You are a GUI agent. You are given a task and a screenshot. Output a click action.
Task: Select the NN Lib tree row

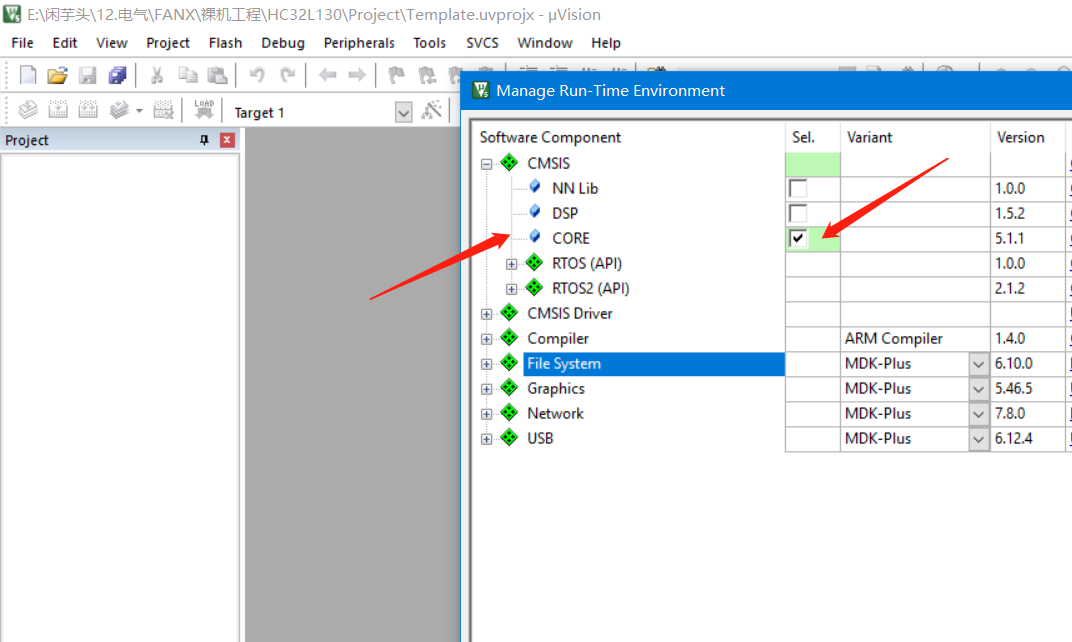tap(575, 188)
